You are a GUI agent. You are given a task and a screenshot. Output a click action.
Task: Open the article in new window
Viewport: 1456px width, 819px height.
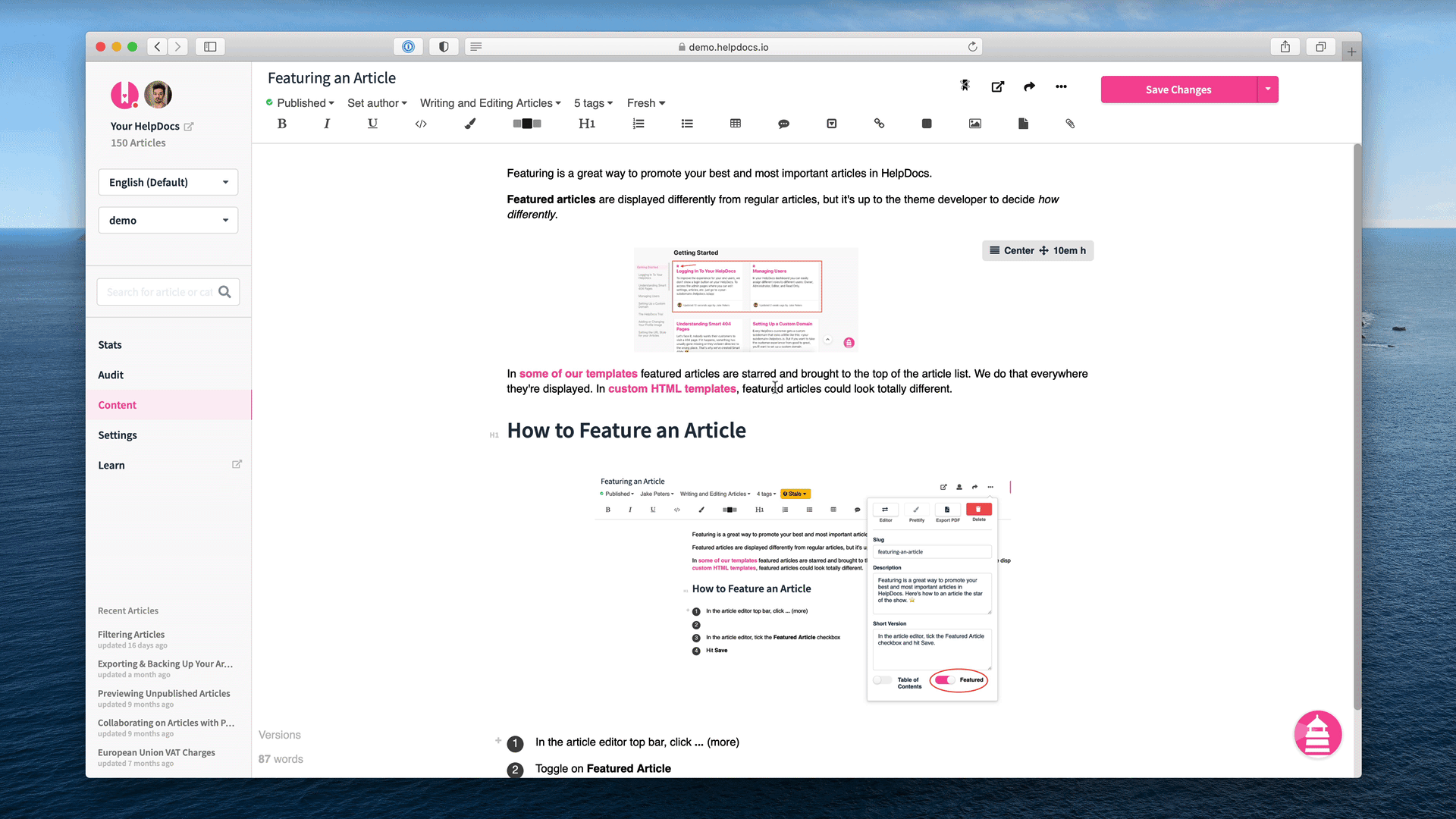click(x=998, y=86)
